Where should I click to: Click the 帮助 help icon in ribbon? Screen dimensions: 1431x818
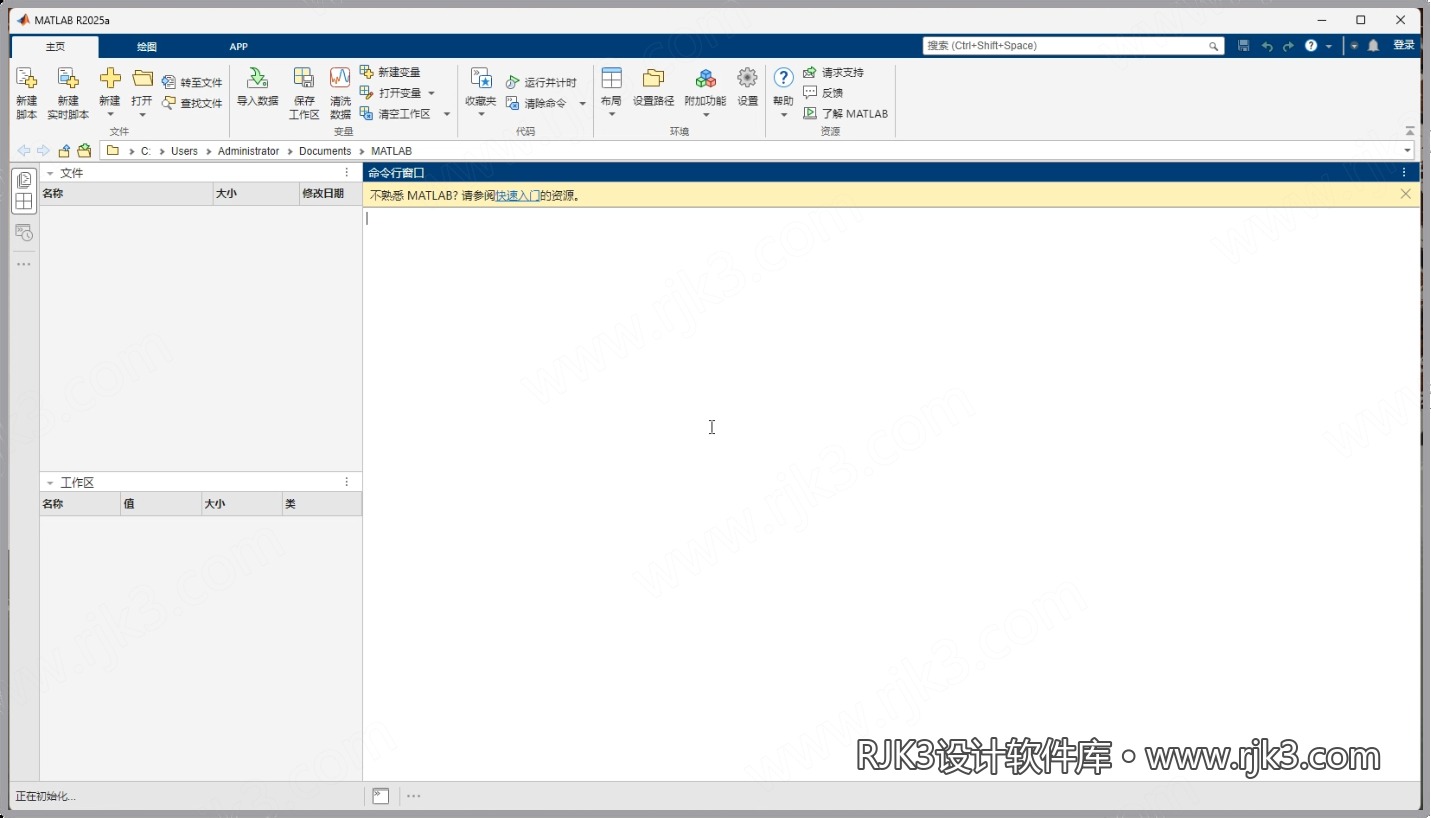(x=784, y=78)
